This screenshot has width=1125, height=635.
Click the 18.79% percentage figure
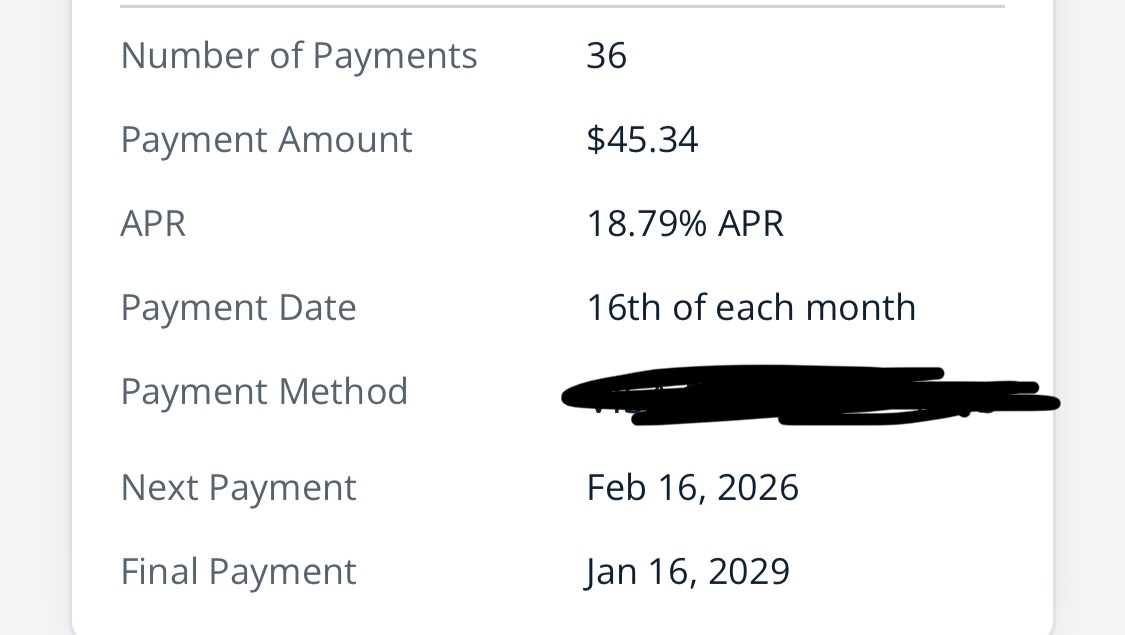coord(646,224)
